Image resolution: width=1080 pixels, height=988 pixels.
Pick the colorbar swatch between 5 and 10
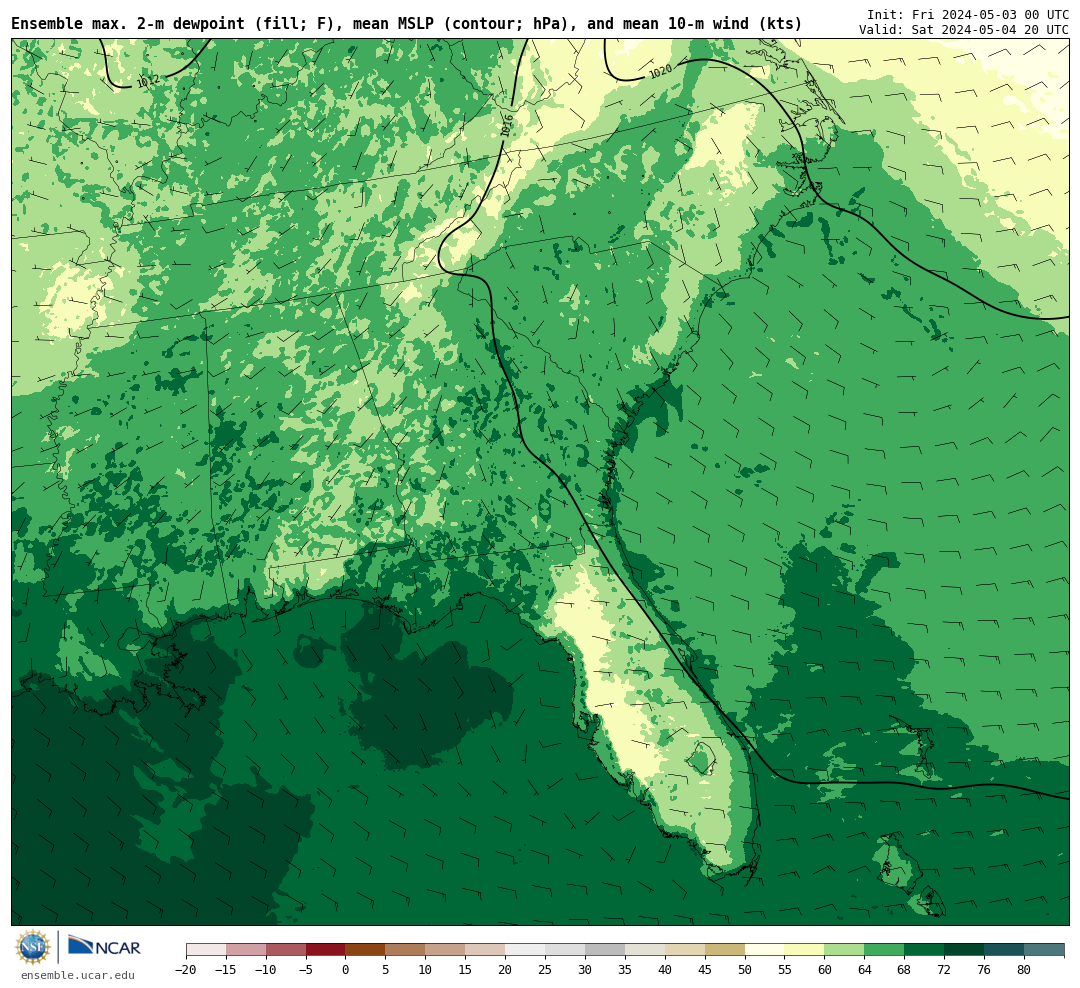click(406, 950)
